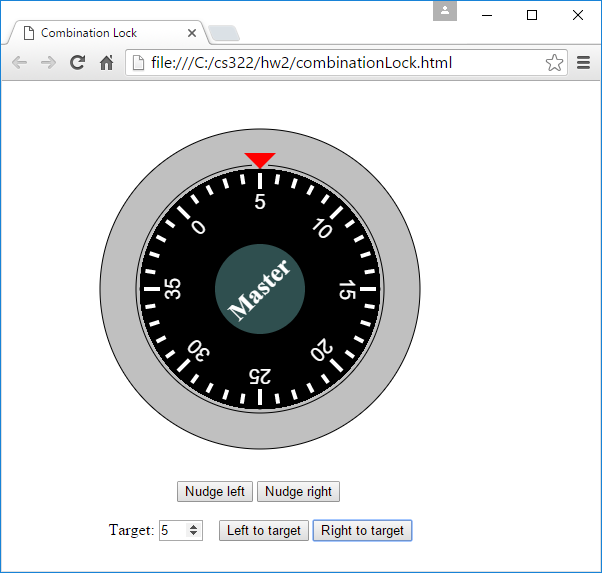Click the number 25 on dial

[x=260, y=376]
